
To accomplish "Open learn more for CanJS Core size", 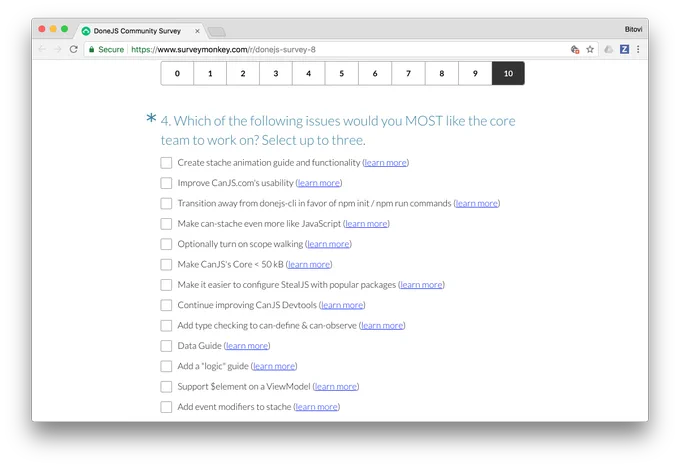I will pyautogui.click(x=309, y=265).
